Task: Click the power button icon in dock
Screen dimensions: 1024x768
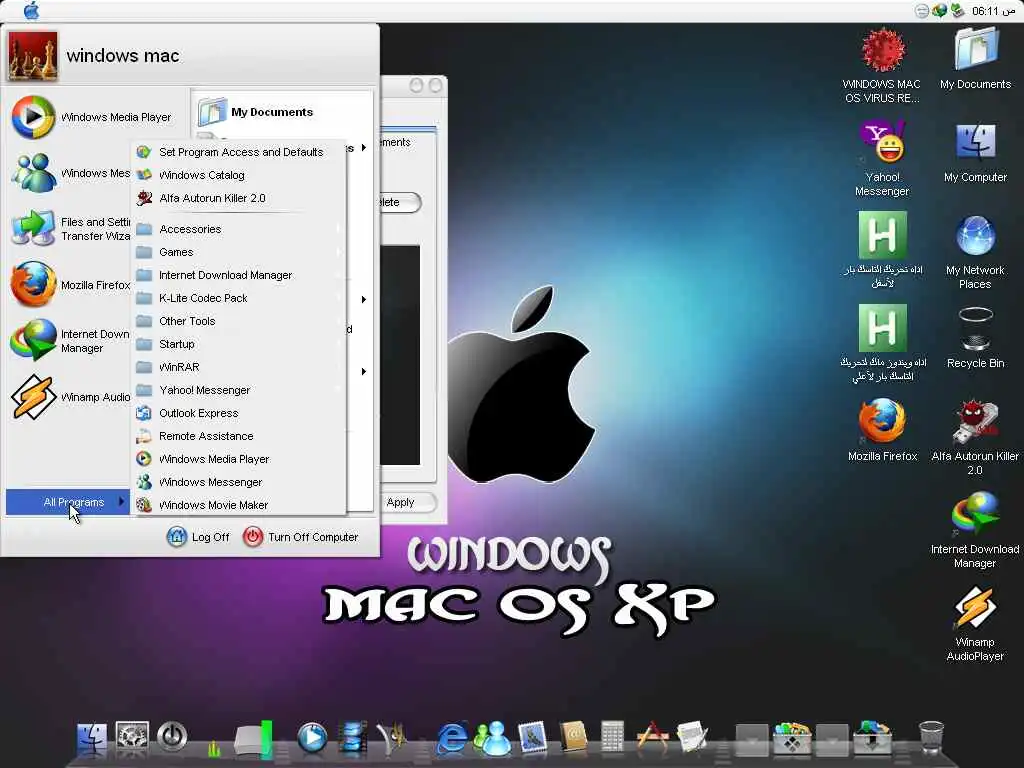Action: [172, 737]
